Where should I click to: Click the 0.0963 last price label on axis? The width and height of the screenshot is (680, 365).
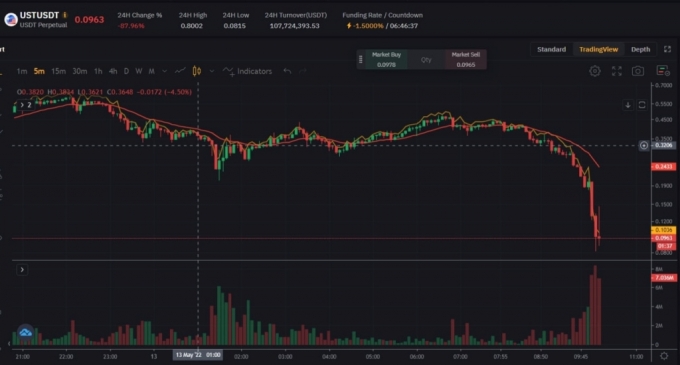coord(663,238)
